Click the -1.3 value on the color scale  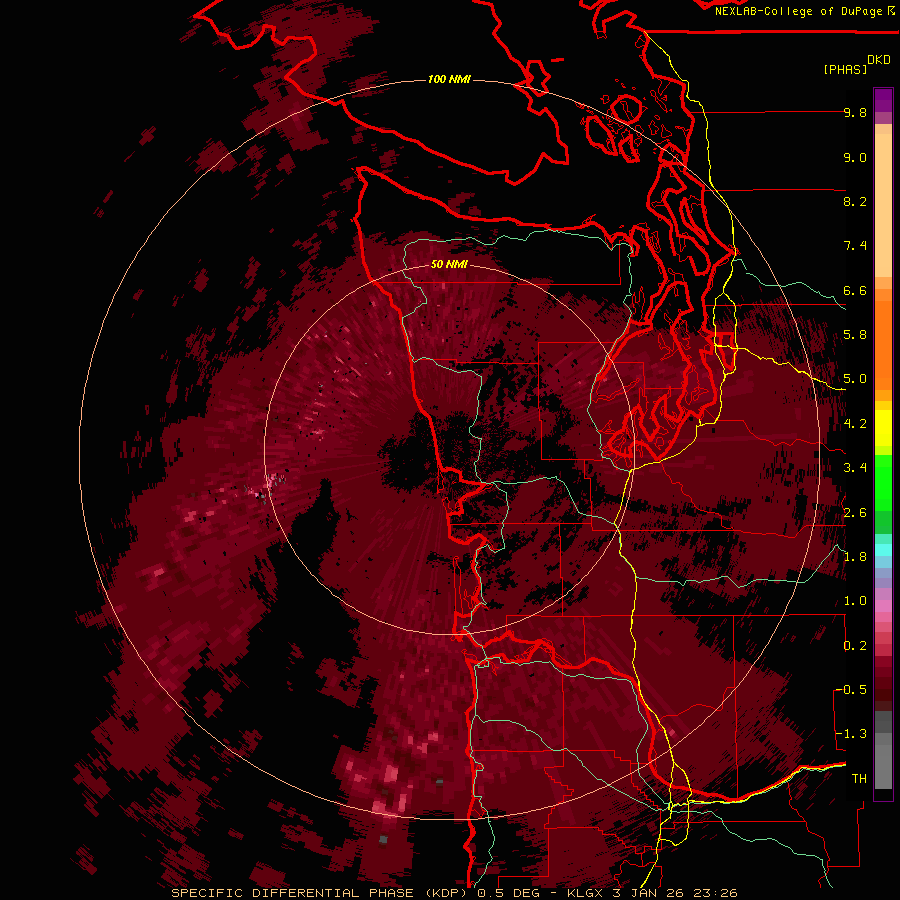click(x=851, y=734)
